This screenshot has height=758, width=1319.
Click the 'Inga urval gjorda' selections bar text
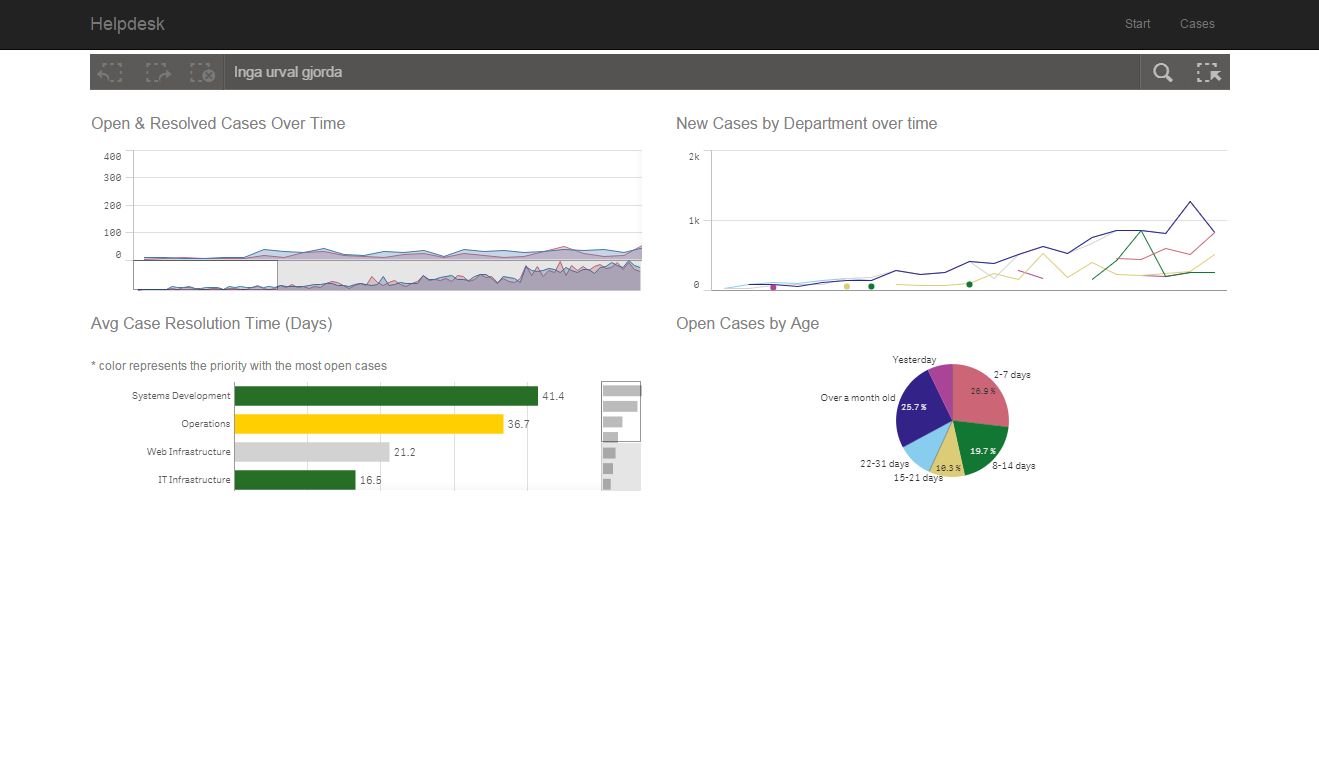(x=288, y=72)
